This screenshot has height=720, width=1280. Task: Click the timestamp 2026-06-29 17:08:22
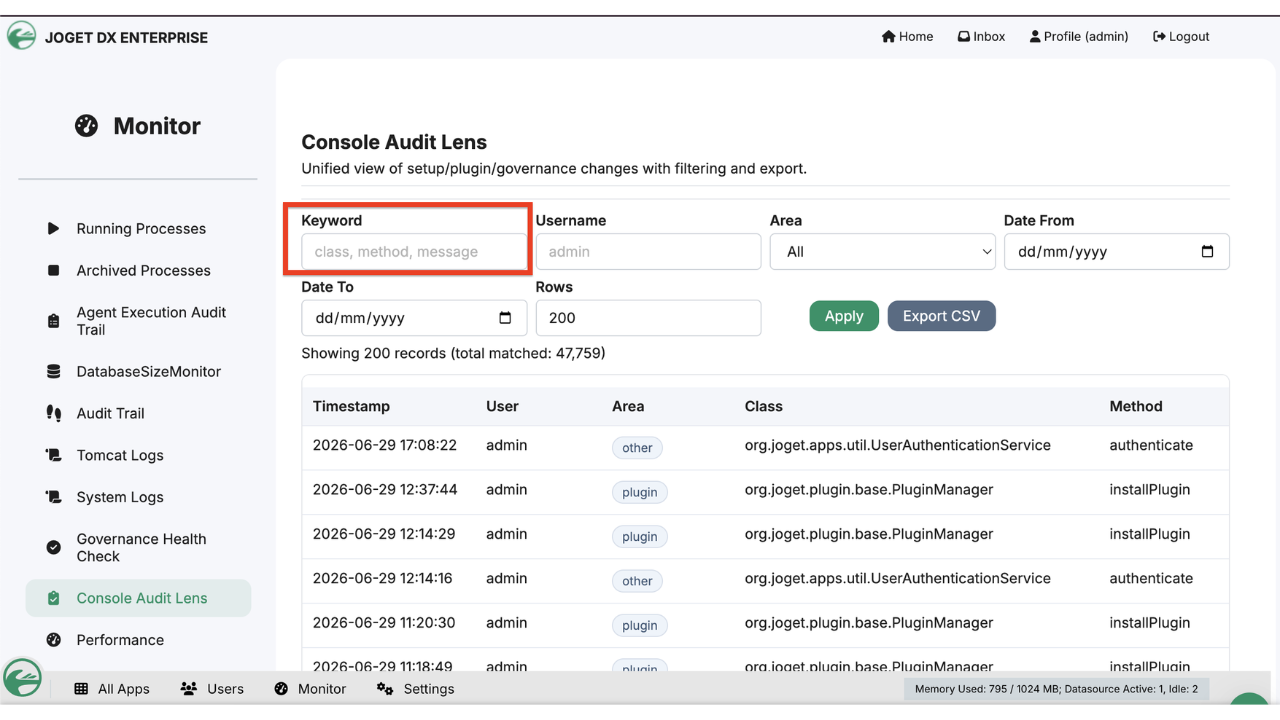point(385,446)
